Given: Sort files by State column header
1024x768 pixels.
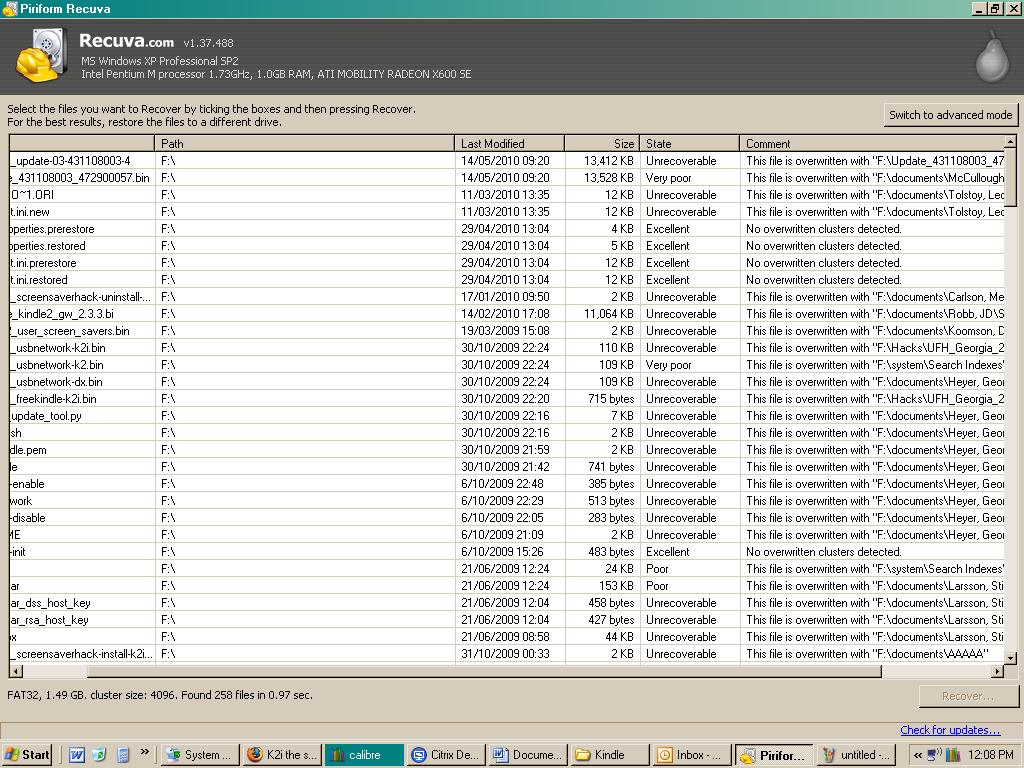Looking at the screenshot, I should coord(688,144).
